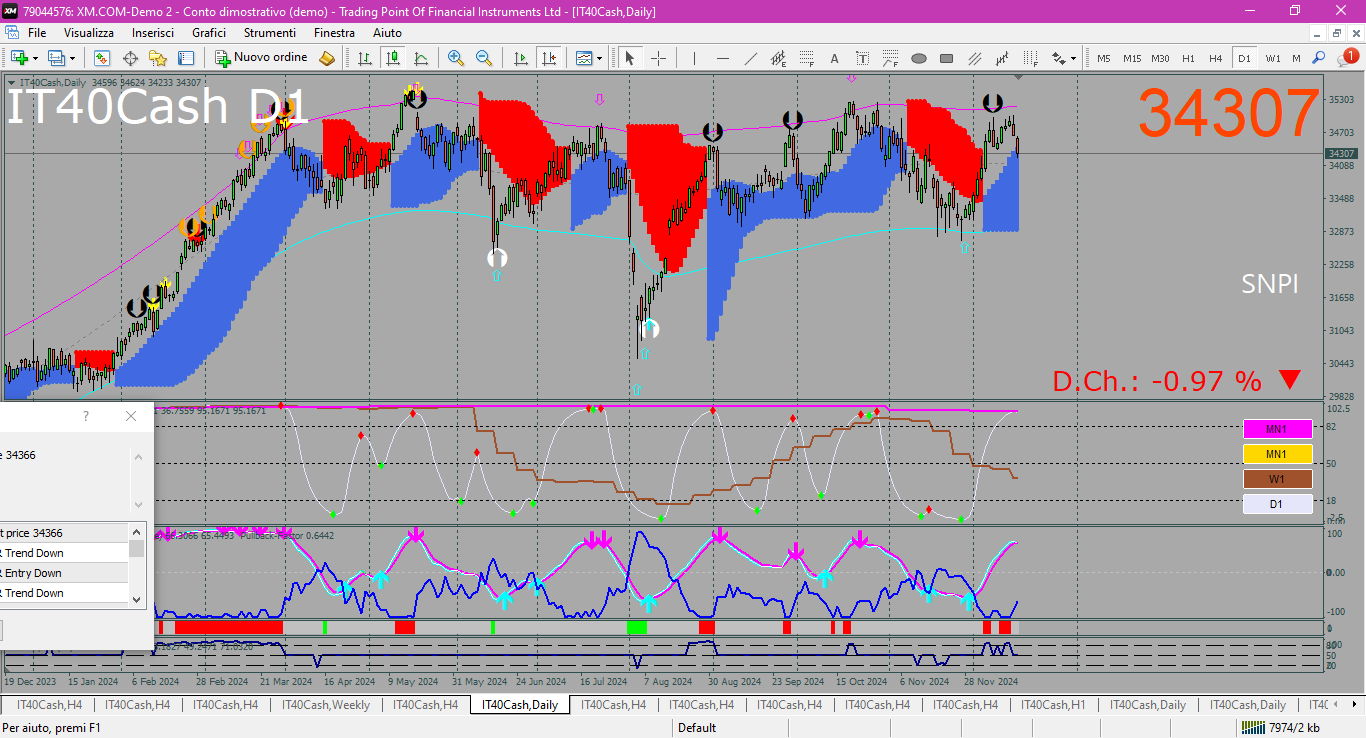
Task: Toggle the Auto Scroll chart button
Action: 520,58
